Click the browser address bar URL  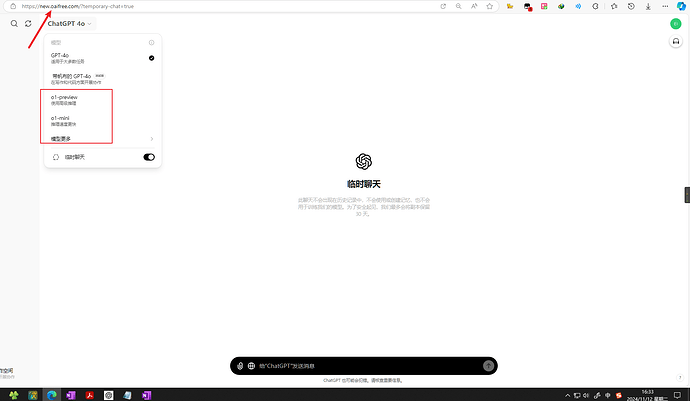coord(78,6)
